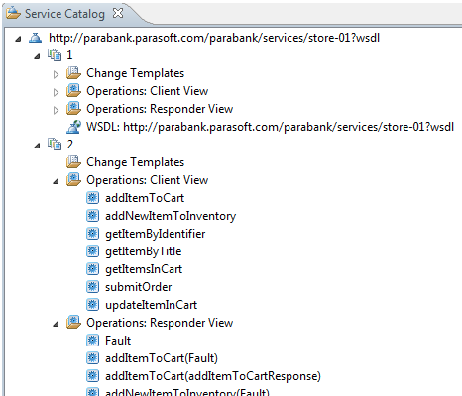Viewport: 462px width, 396px height.
Task: Click the version 2 documents icon
Action: (x=54, y=144)
